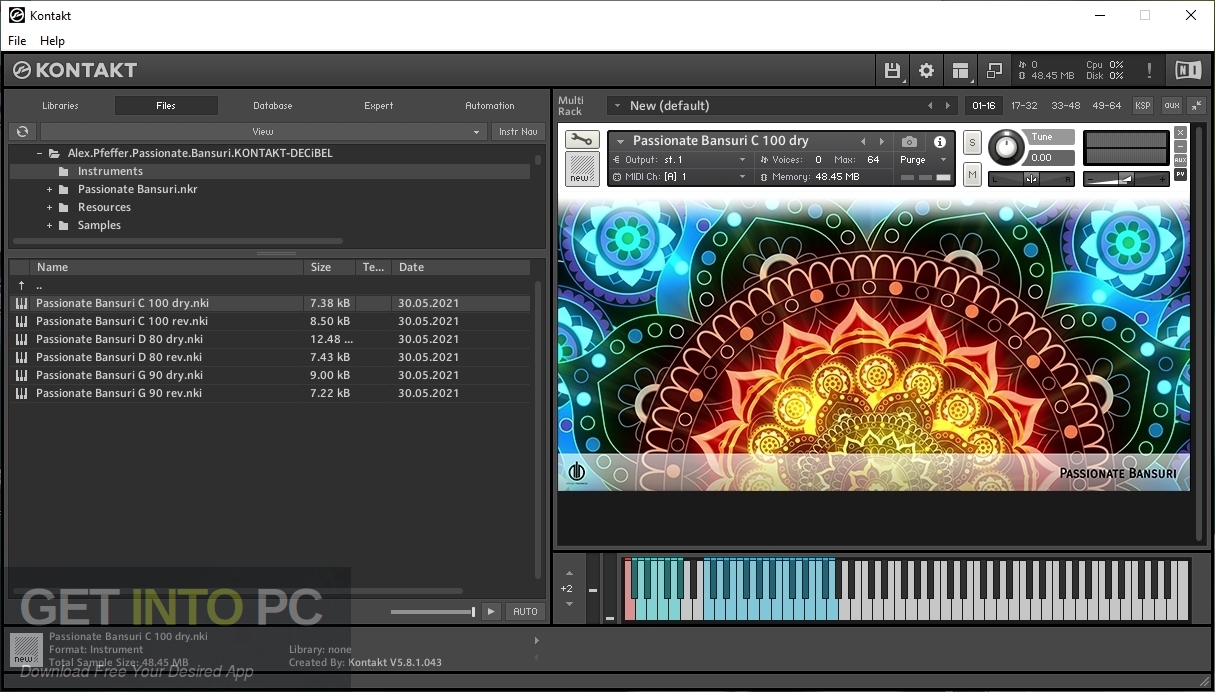
Task: Open the File menu
Action: [x=17, y=41]
